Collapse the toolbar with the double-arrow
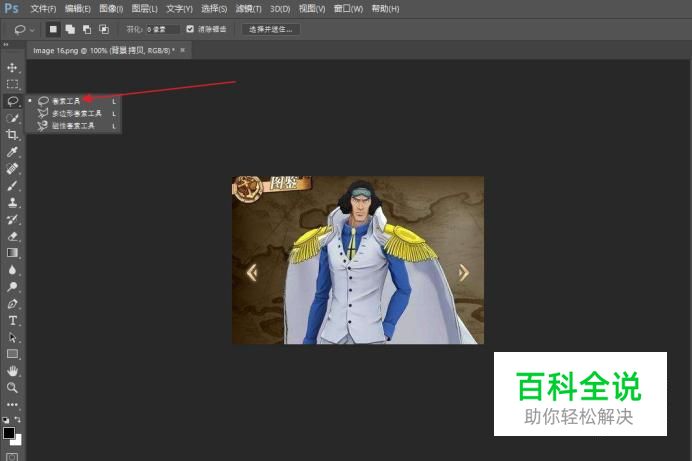Image resolution: width=692 pixels, height=461 pixels. 6,45
